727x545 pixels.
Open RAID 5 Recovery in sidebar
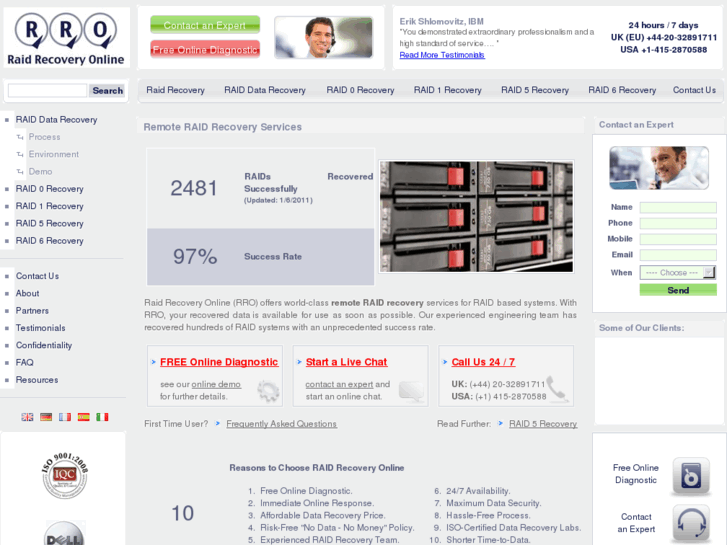click(50, 224)
